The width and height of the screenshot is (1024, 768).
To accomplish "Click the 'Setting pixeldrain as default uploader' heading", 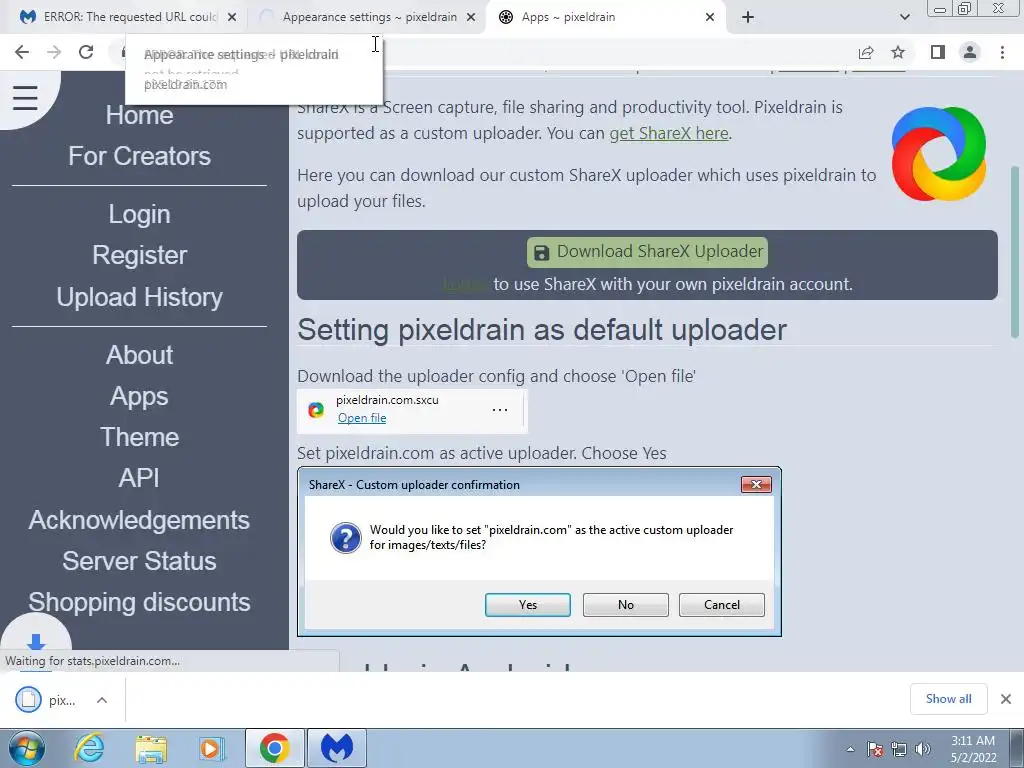I will click(x=542, y=330).
